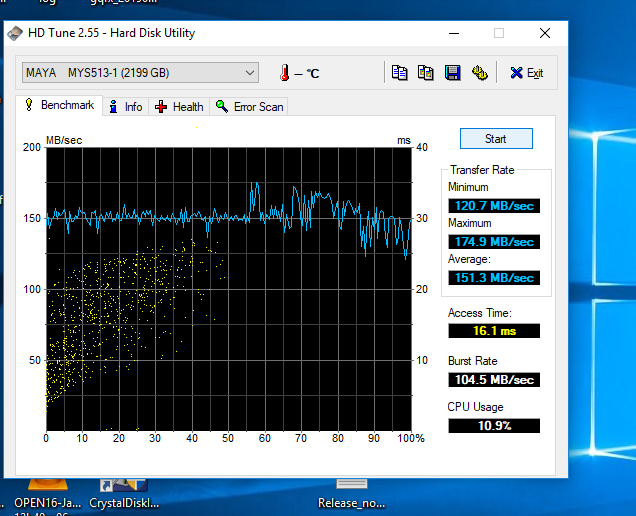Click the Access Time 16.1 ms readout
Image resolution: width=636 pixels, height=516 pixels.
(494, 331)
